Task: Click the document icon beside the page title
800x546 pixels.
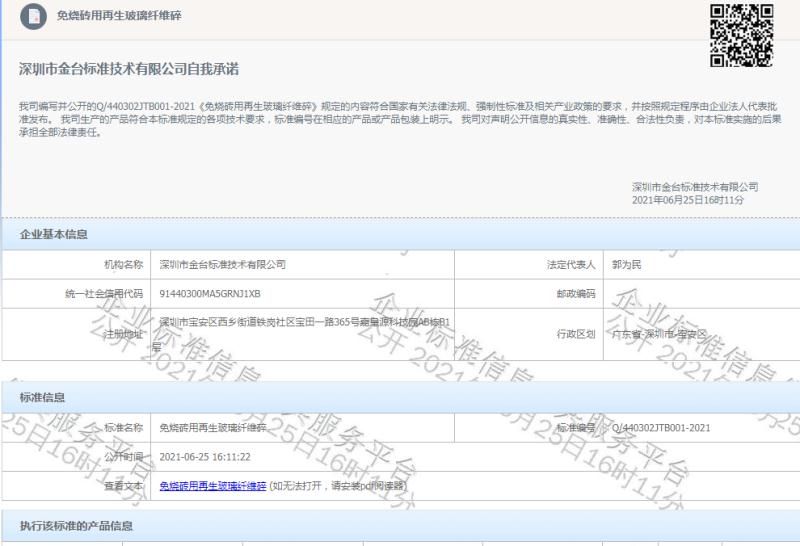Action: (x=33, y=16)
